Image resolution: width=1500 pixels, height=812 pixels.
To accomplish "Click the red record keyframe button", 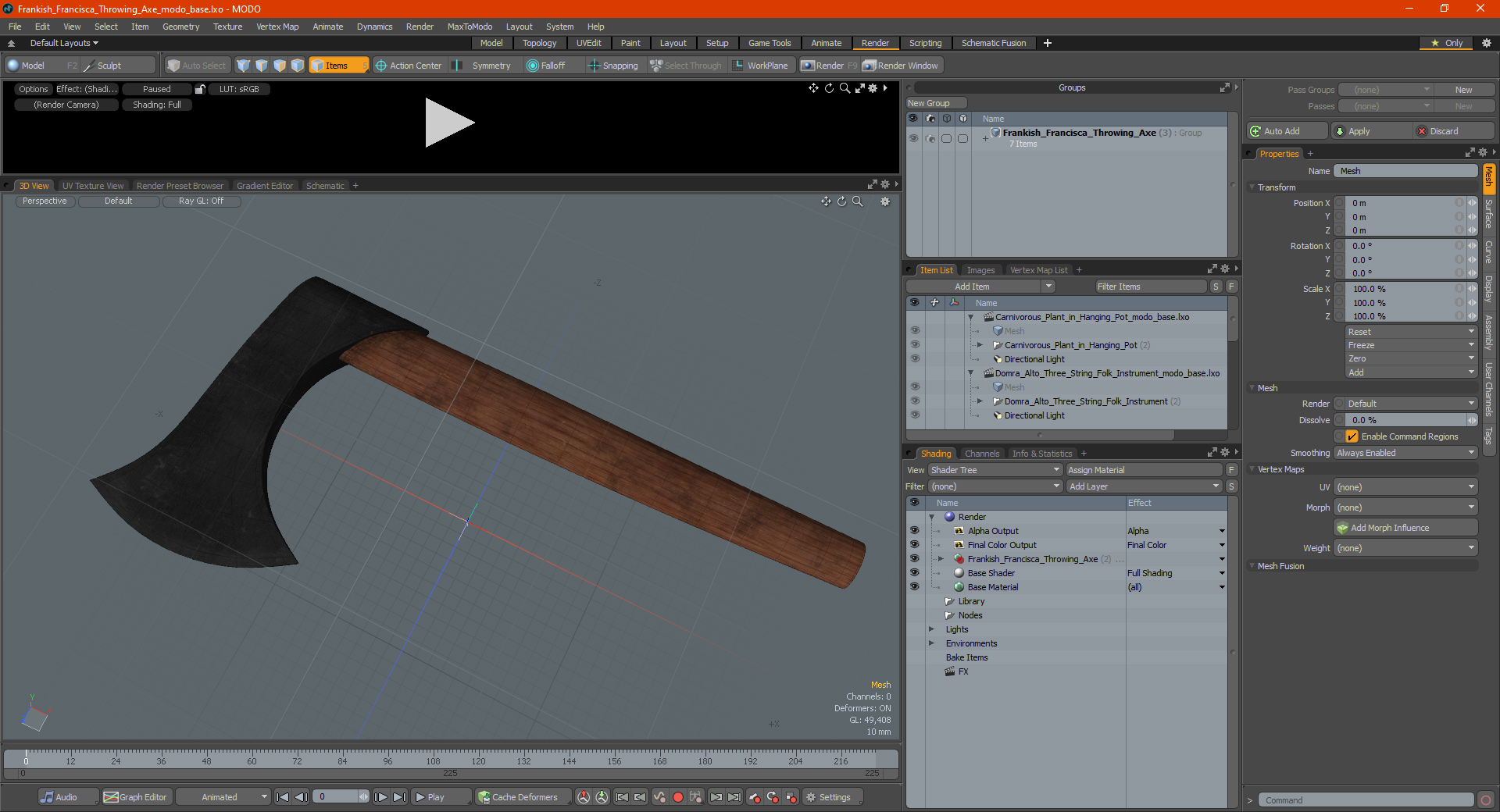I will coord(678,797).
